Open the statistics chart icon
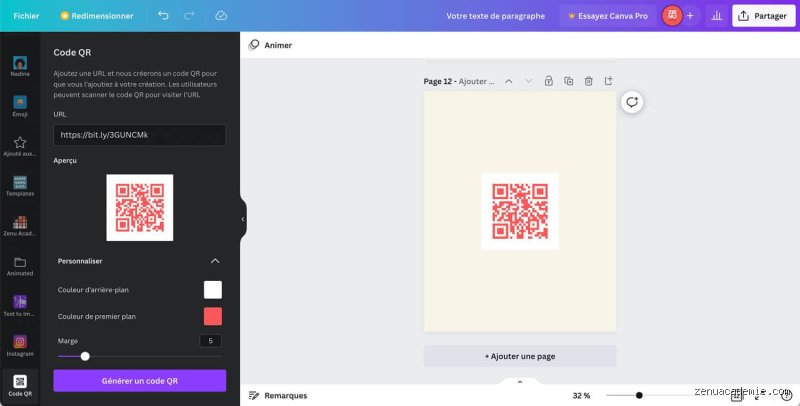Viewport: 800px width, 406px height. click(x=716, y=16)
